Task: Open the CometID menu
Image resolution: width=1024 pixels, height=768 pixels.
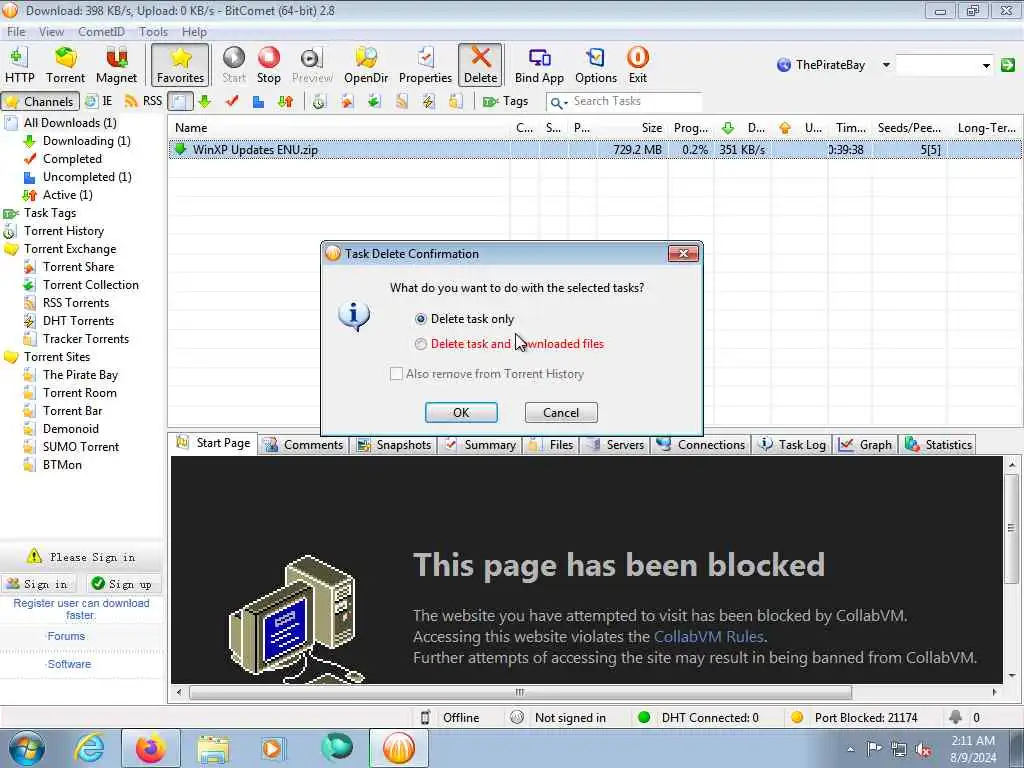Action: pyautogui.click(x=101, y=31)
